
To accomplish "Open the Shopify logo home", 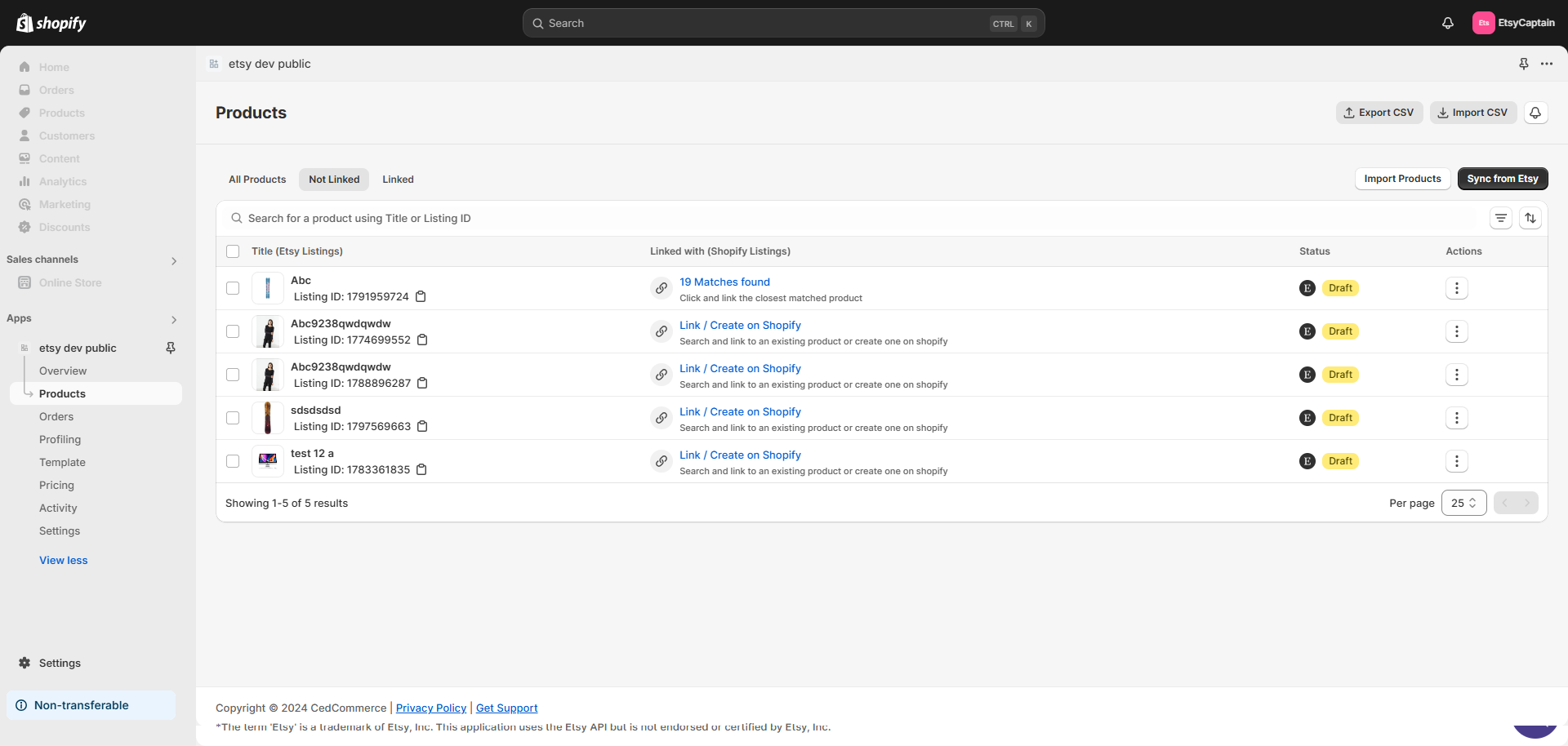I will (51, 23).
